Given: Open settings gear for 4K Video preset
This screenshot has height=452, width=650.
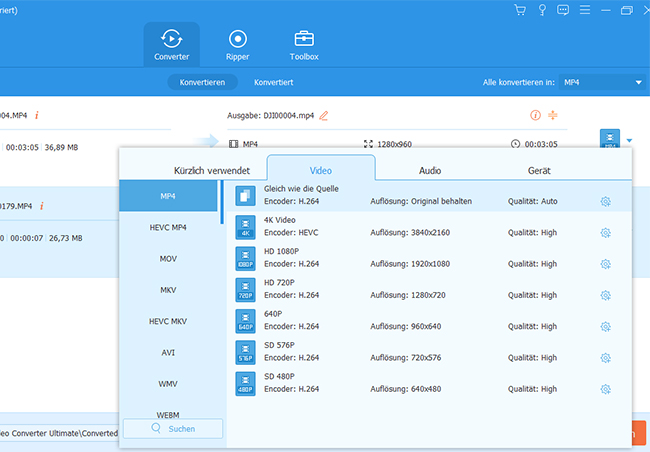Looking at the screenshot, I should [x=605, y=233].
